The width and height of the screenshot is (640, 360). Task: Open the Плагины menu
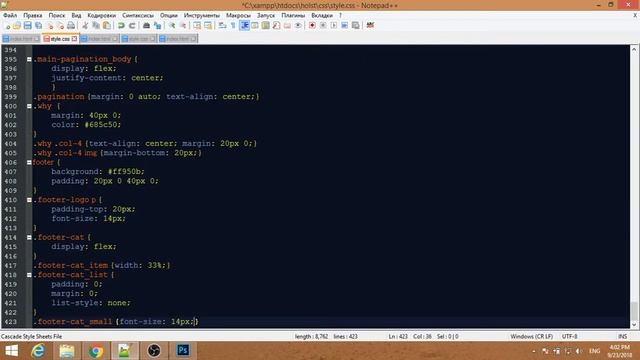pyautogui.click(x=293, y=15)
